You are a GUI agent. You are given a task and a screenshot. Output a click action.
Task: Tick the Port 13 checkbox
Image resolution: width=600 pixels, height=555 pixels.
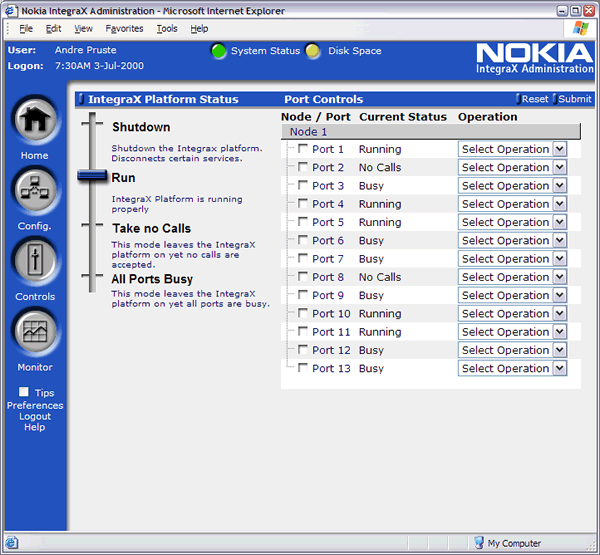[x=303, y=368]
